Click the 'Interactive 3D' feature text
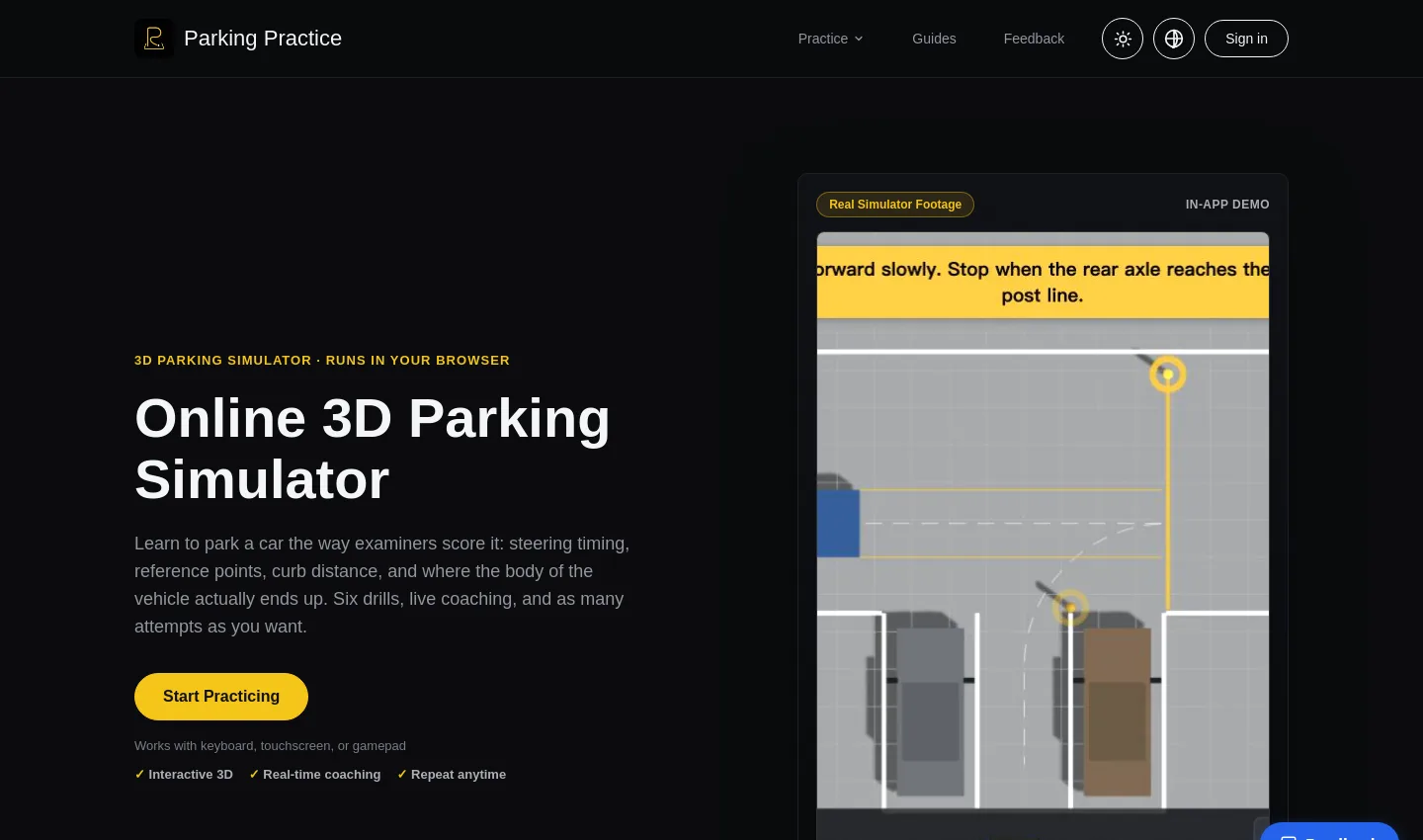Viewport: 1423px width, 840px height. click(191, 775)
